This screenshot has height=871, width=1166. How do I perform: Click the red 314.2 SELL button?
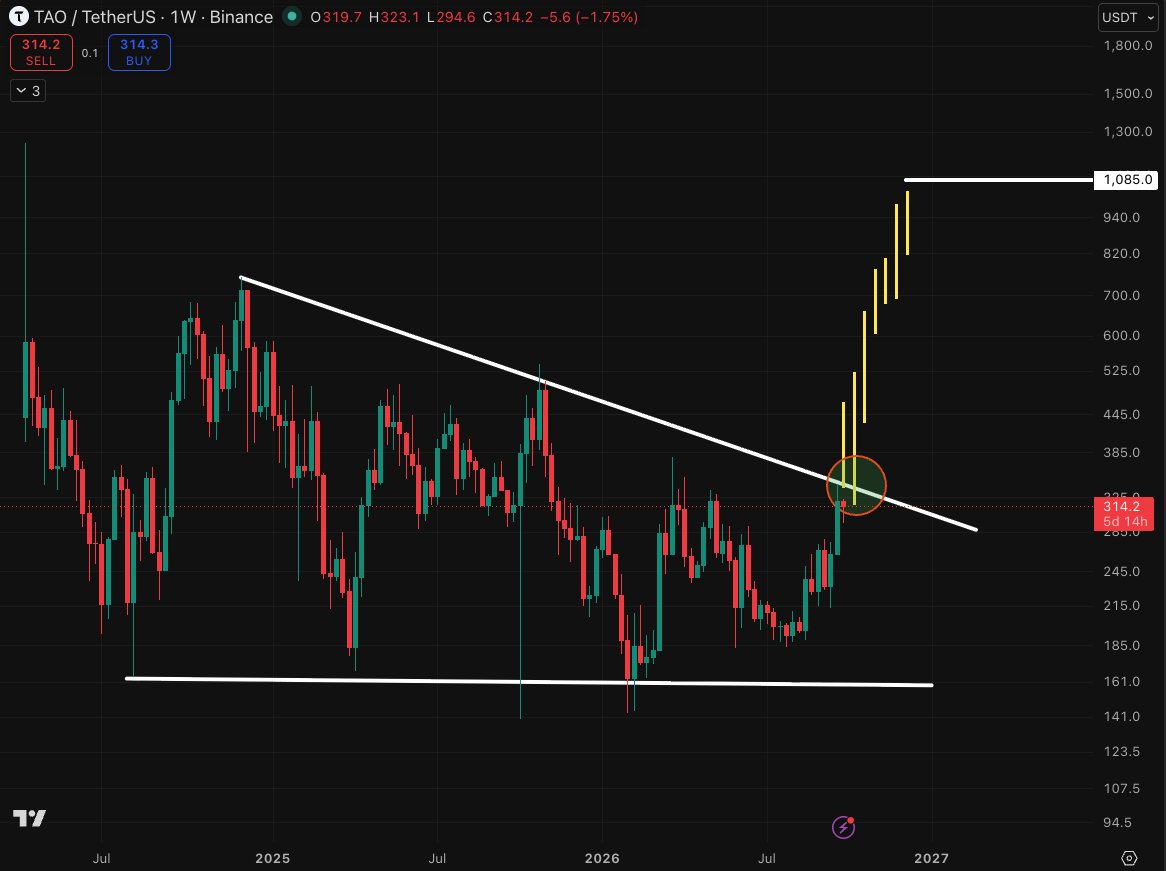pyautogui.click(x=41, y=52)
